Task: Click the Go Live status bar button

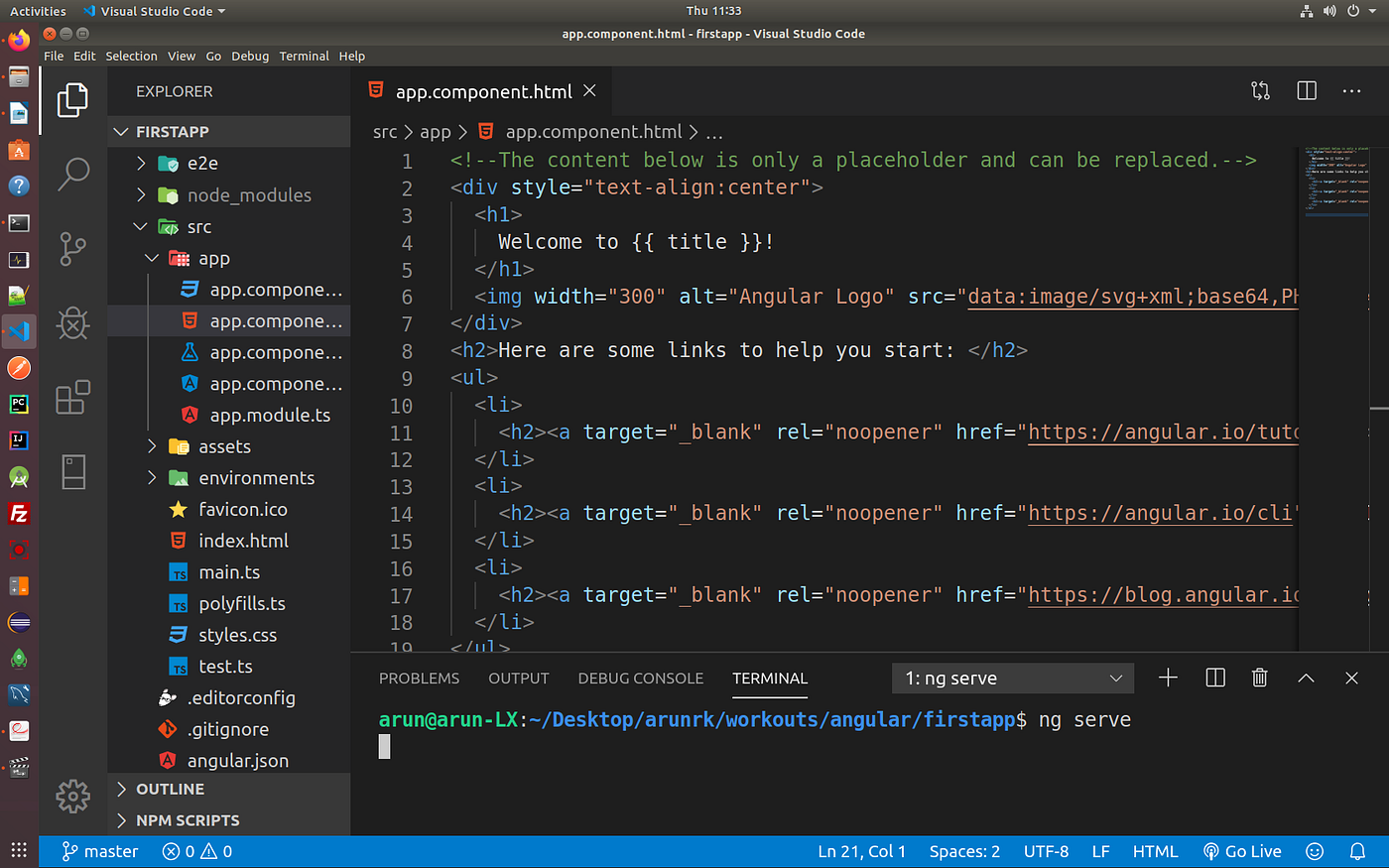Action: click(x=1241, y=850)
